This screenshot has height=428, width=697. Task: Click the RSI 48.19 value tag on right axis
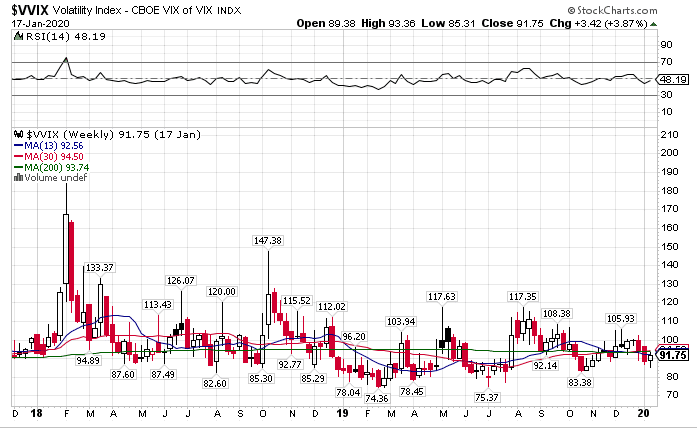click(x=673, y=80)
